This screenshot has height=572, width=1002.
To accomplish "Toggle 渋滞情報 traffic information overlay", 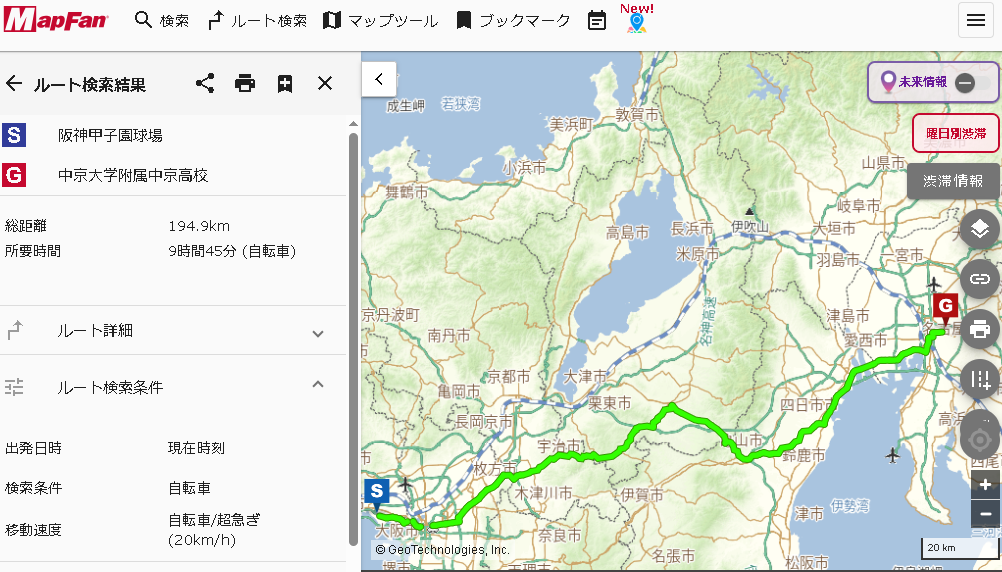I will [952, 181].
